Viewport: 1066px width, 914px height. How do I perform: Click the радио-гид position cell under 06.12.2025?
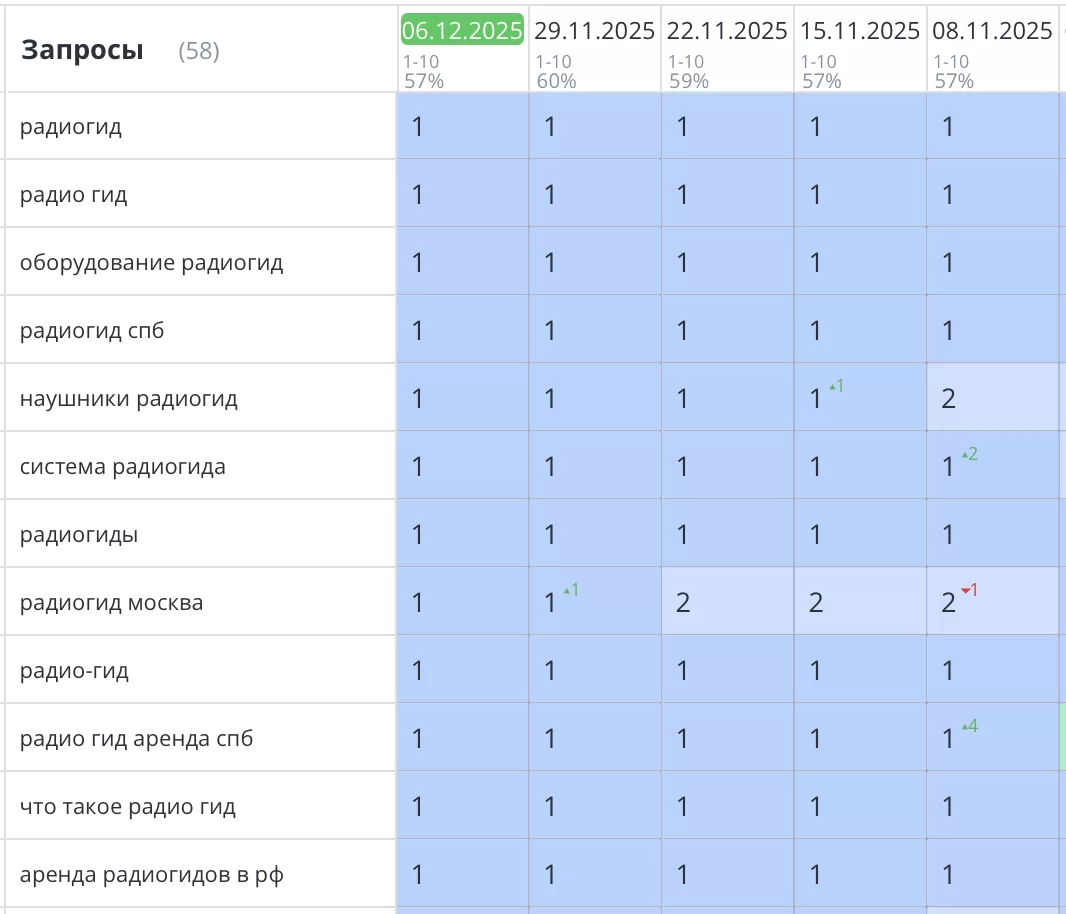(462, 670)
